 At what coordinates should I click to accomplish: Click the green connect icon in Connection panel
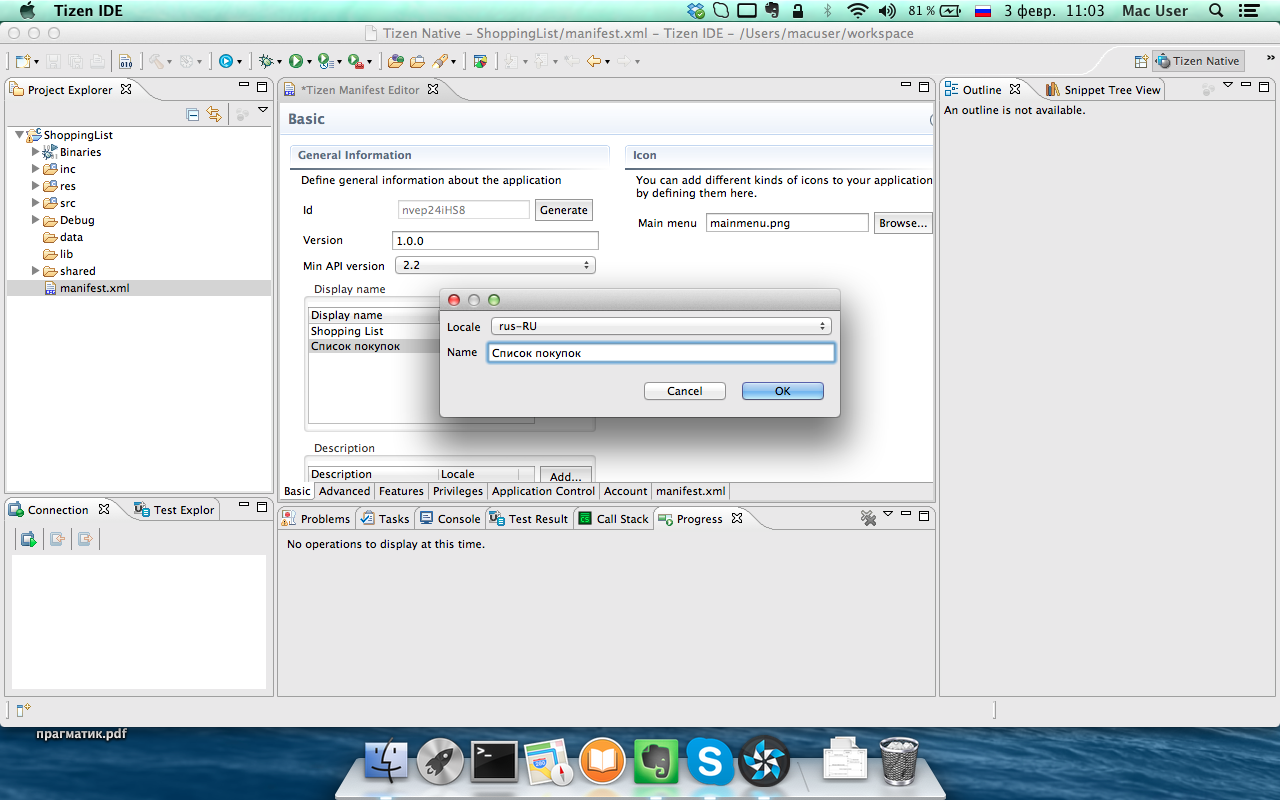tap(29, 540)
